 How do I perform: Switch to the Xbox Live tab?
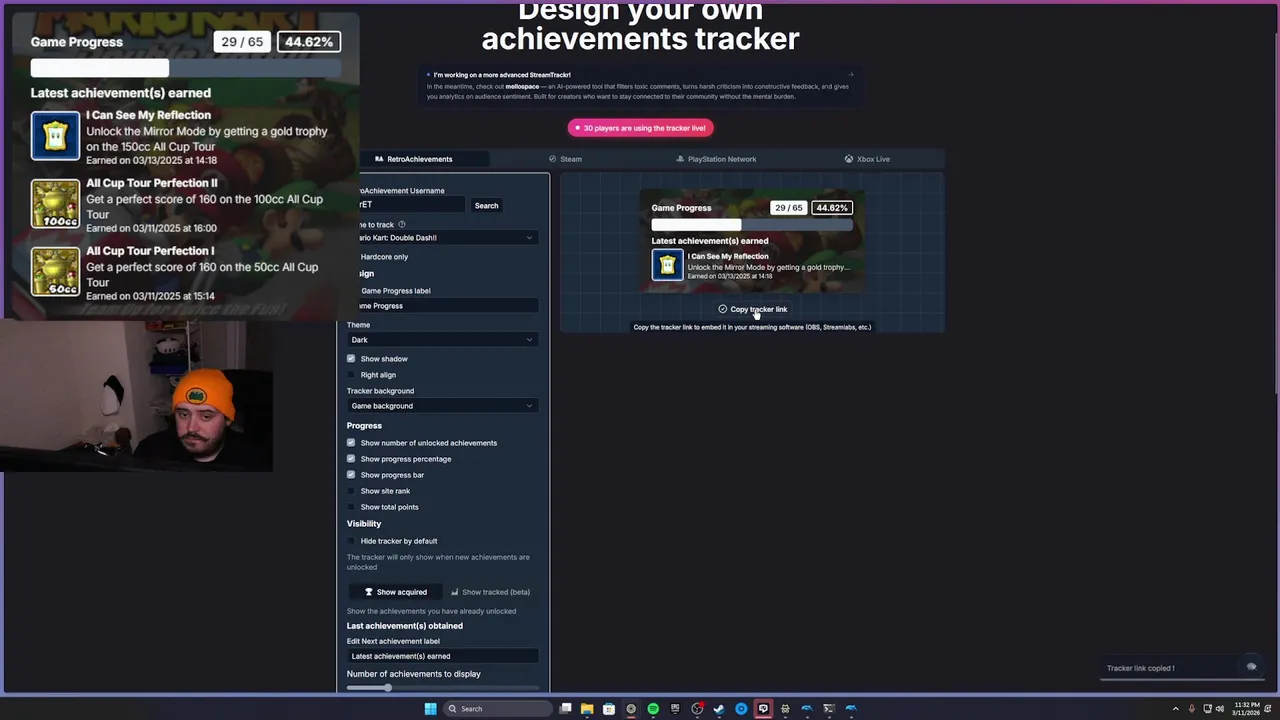[x=867, y=159]
